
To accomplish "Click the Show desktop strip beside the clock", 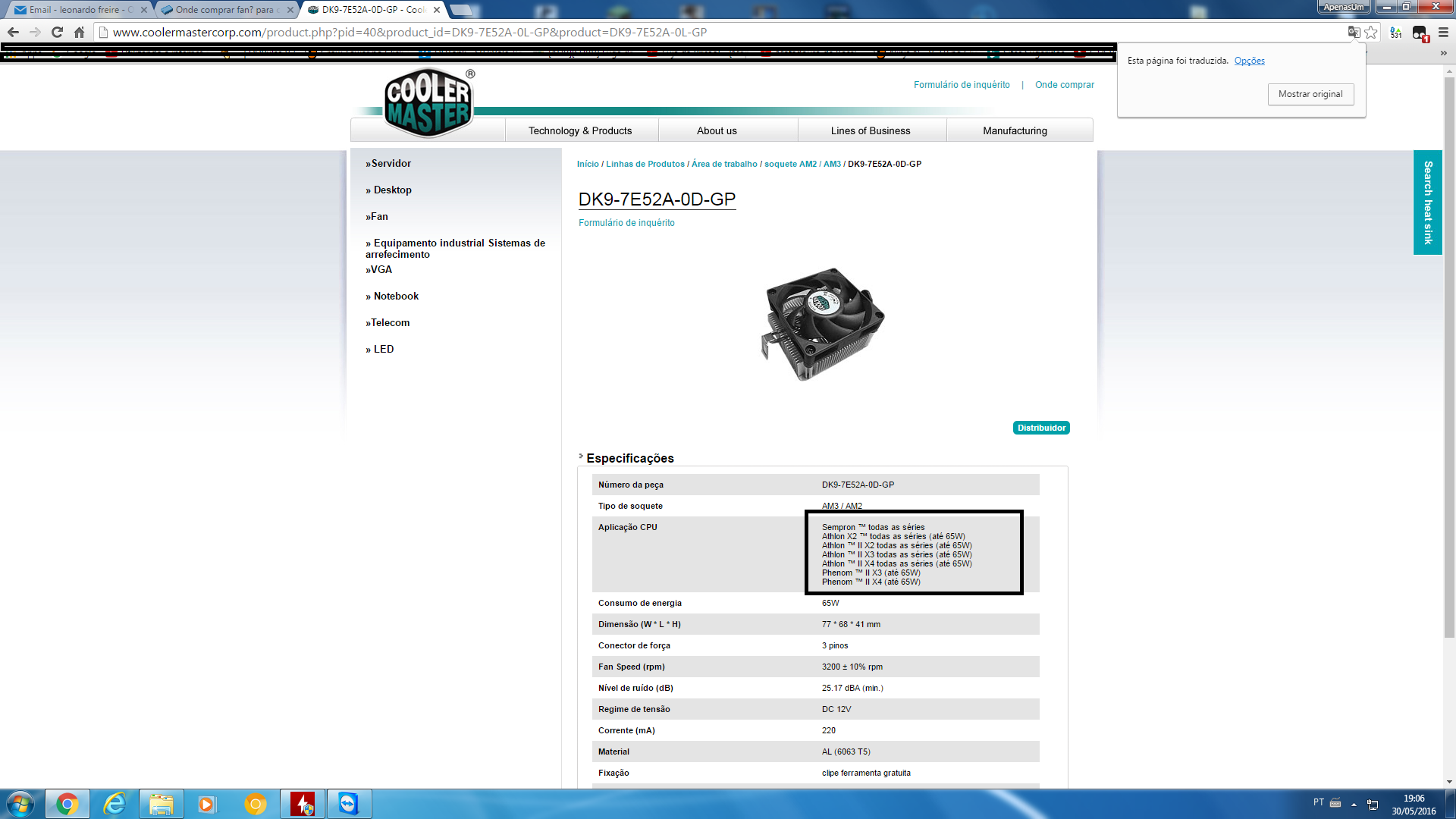I will (1450, 804).
